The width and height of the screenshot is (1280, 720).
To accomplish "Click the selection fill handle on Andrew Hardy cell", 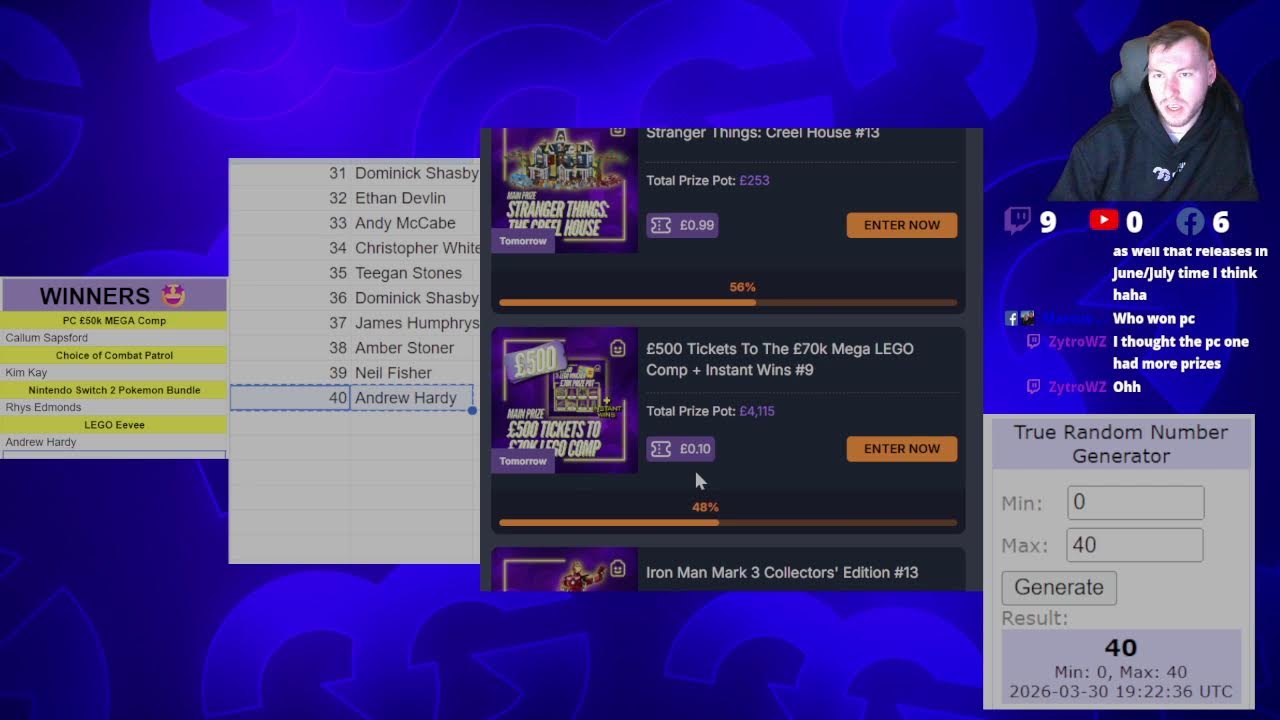I will (x=472, y=410).
